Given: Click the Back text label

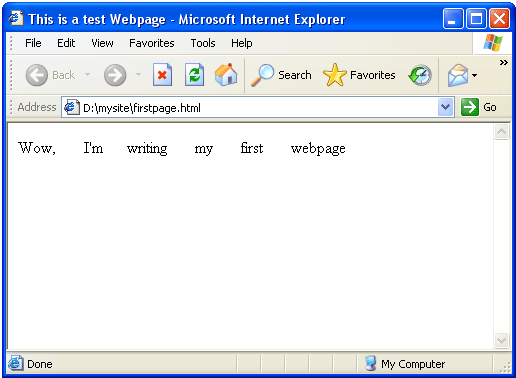Looking at the screenshot, I should click(63, 75).
